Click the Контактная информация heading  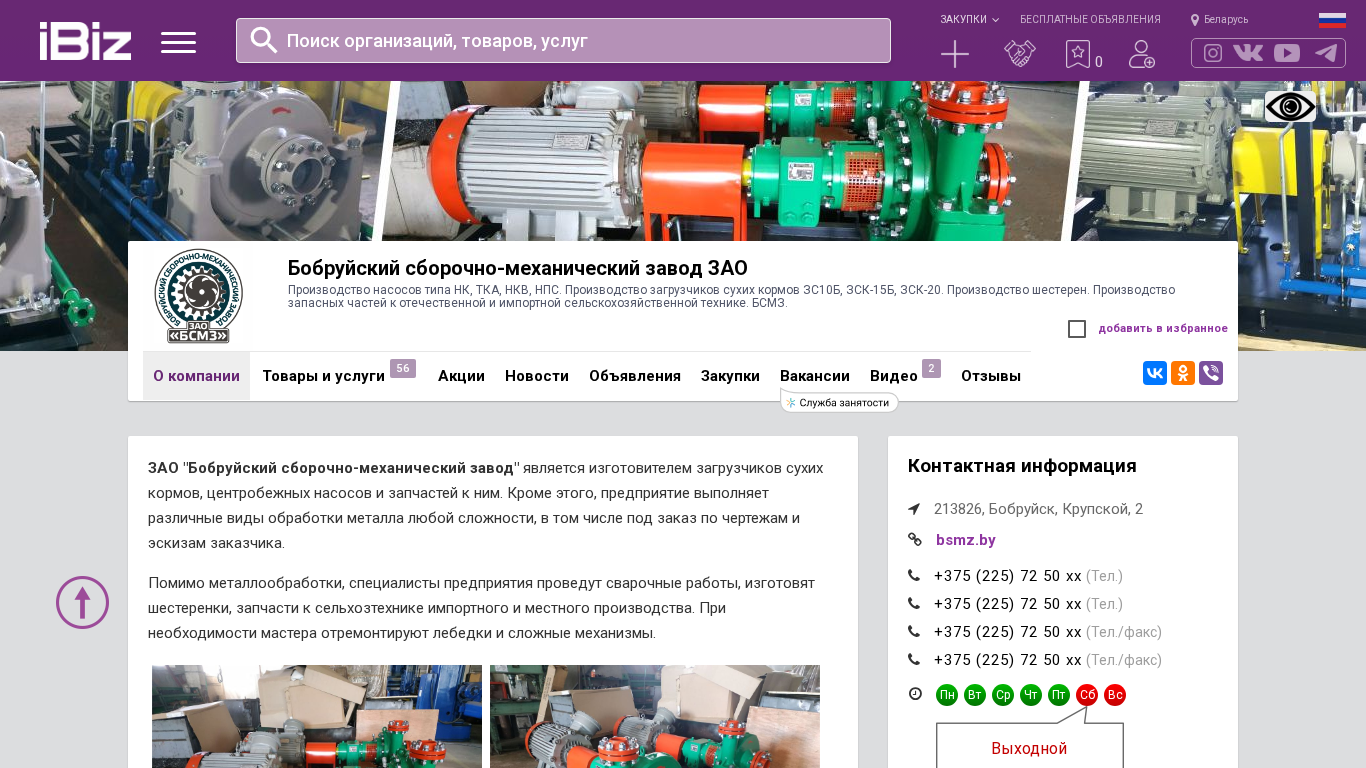point(1022,466)
